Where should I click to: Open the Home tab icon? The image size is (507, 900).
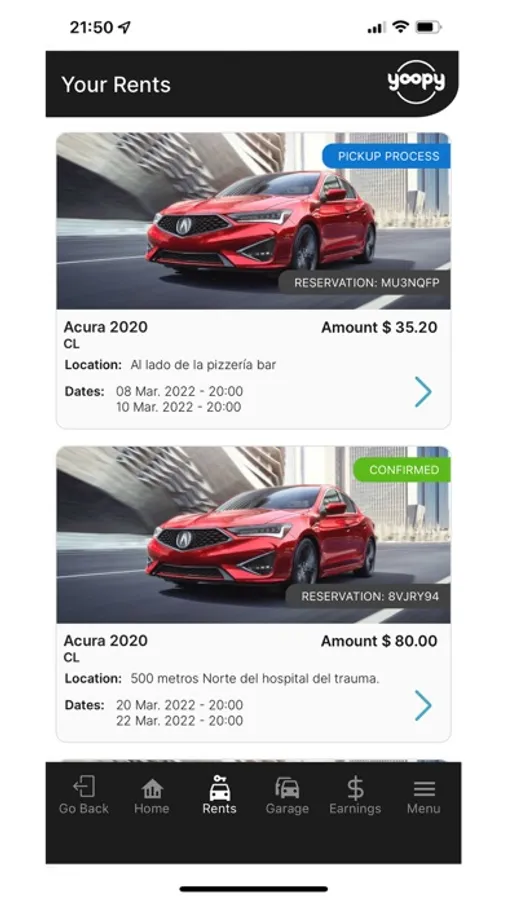152,788
